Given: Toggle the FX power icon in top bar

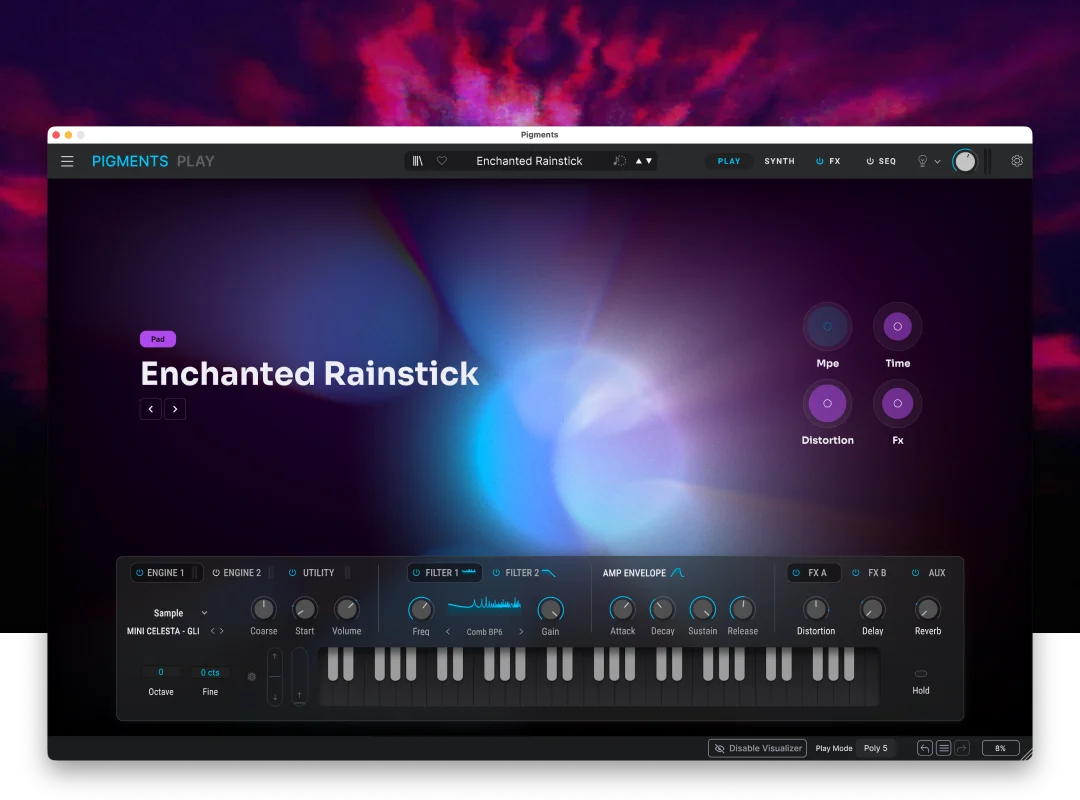Looking at the screenshot, I should coord(820,161).
